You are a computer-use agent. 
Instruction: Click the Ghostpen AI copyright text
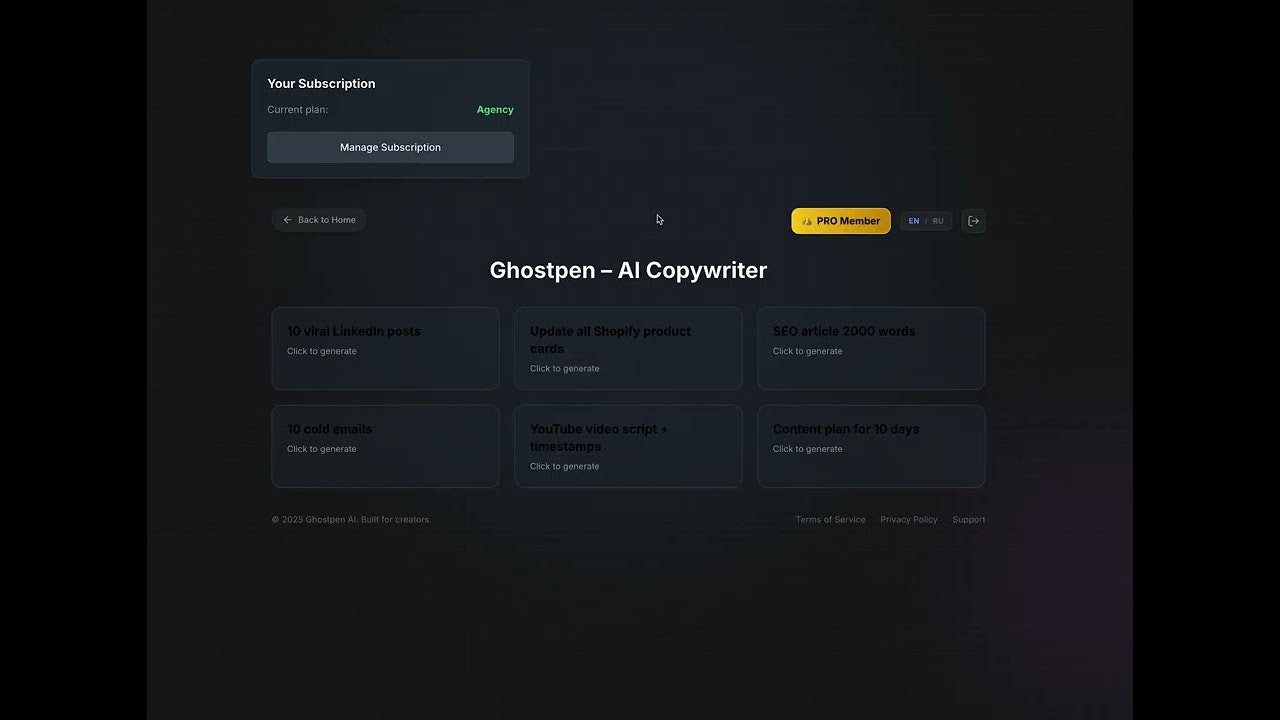[351, 519]
